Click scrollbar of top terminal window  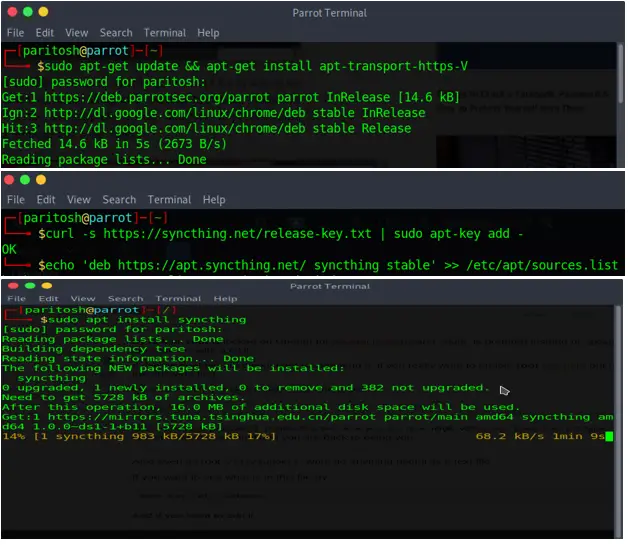pos(621,73)
